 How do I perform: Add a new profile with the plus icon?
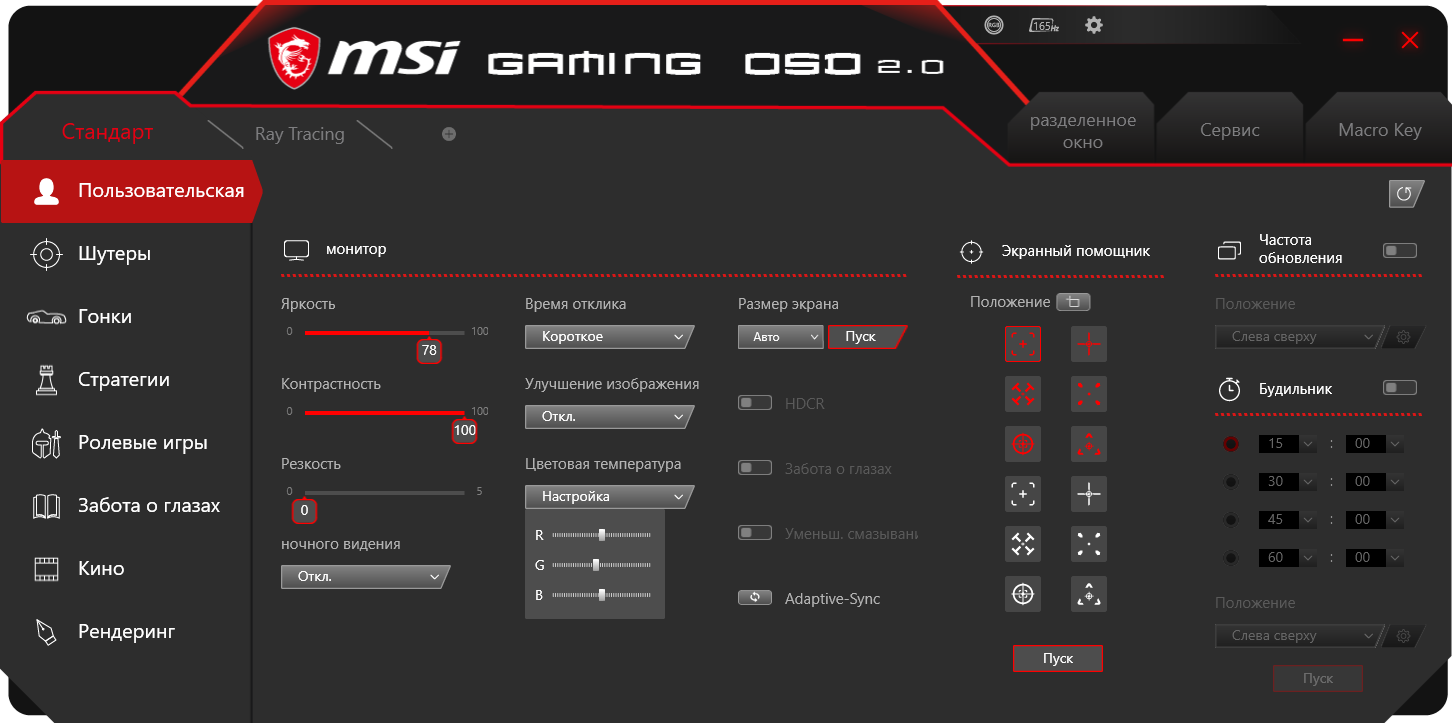pyautogui.click(x=449, y=134)
